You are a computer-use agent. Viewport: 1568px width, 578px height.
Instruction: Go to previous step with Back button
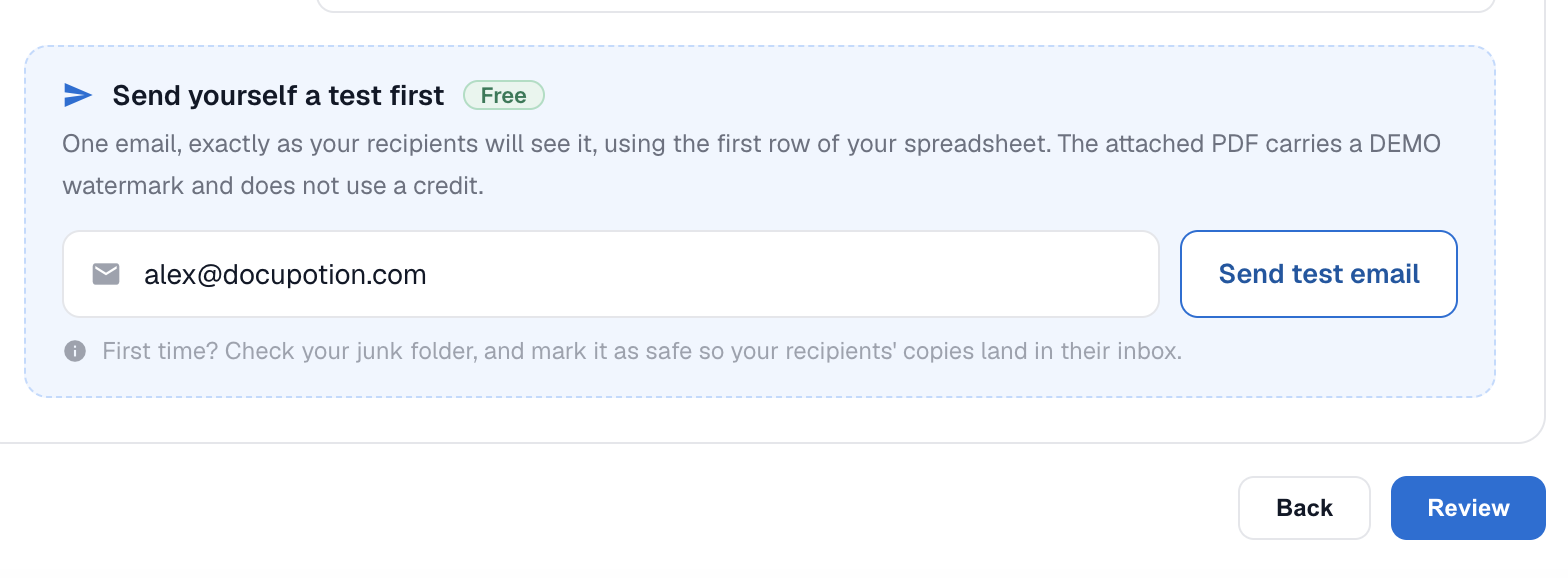(x=1304, y=508)
